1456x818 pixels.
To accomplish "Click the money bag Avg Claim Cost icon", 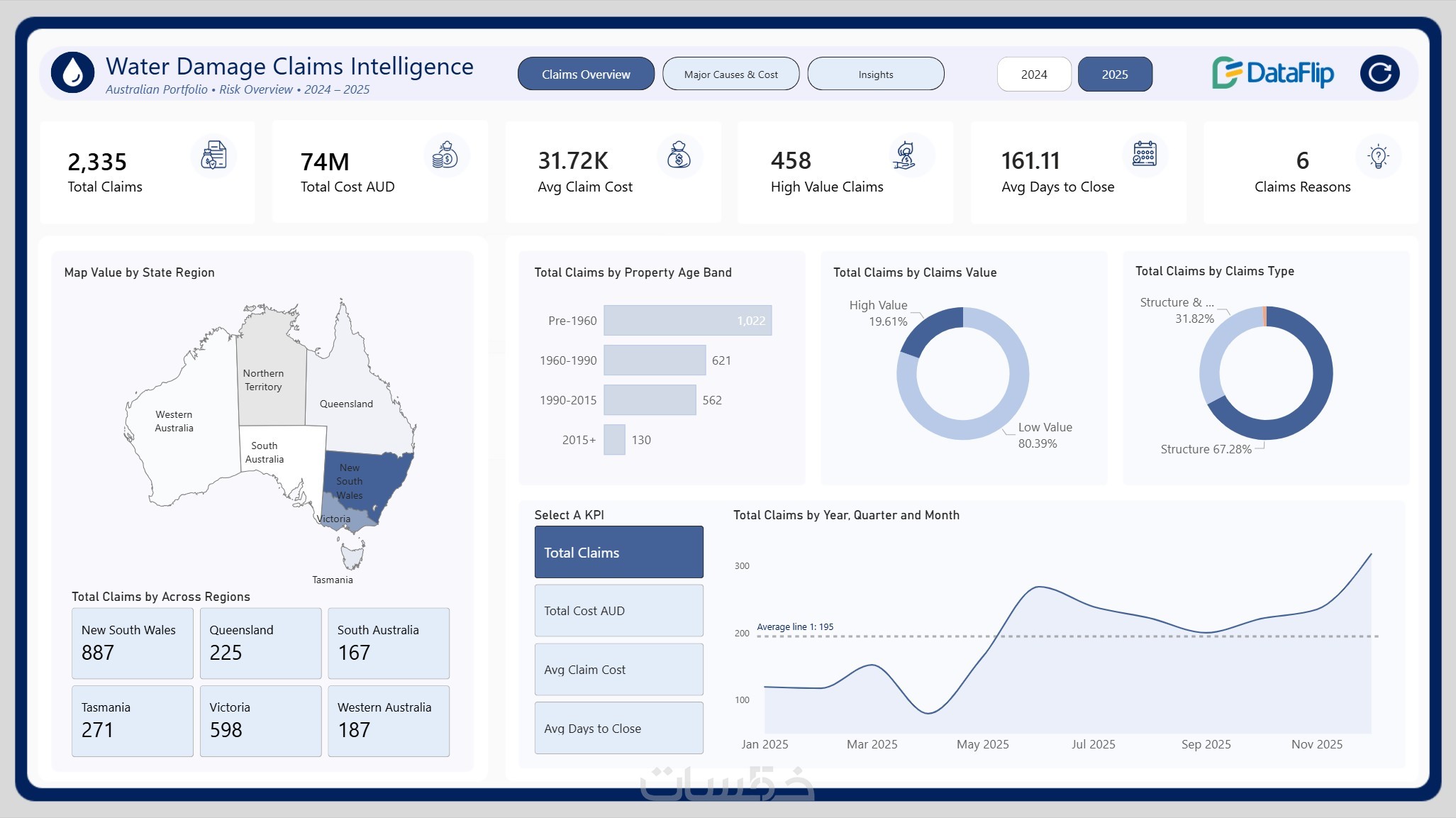I will pyautogui.click(x=679, y=155).
